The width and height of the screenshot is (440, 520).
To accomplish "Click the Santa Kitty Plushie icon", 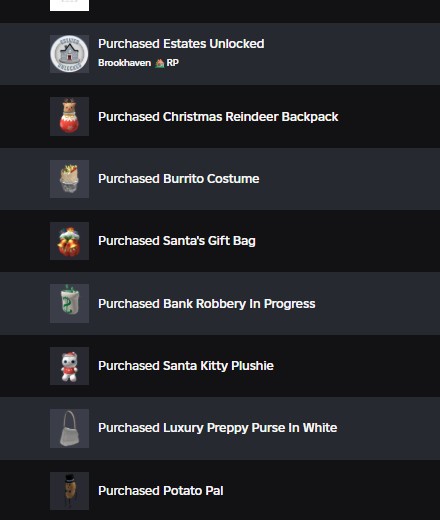I will [x=69, y=366].
